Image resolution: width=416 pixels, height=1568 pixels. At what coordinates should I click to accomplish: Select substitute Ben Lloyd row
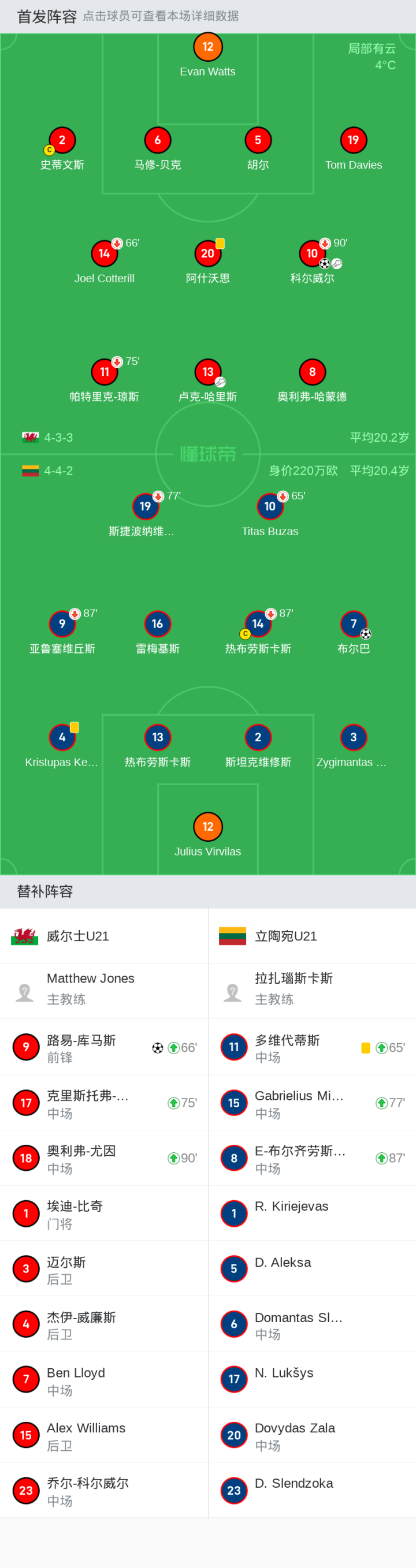coord(104,1379)
